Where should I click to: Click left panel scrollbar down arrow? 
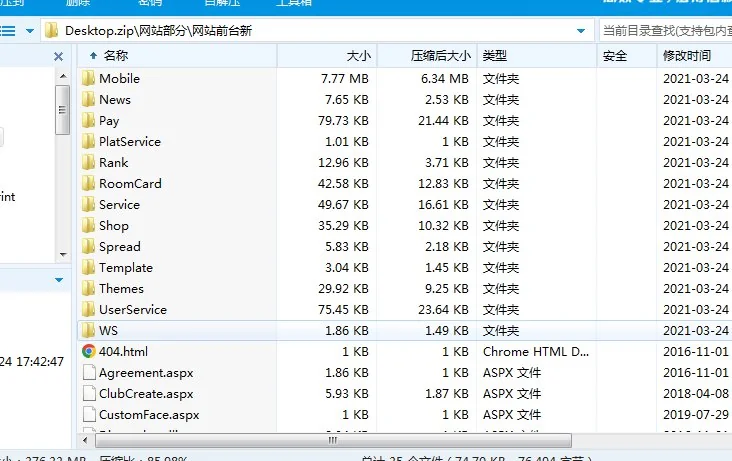pos(63,255)
